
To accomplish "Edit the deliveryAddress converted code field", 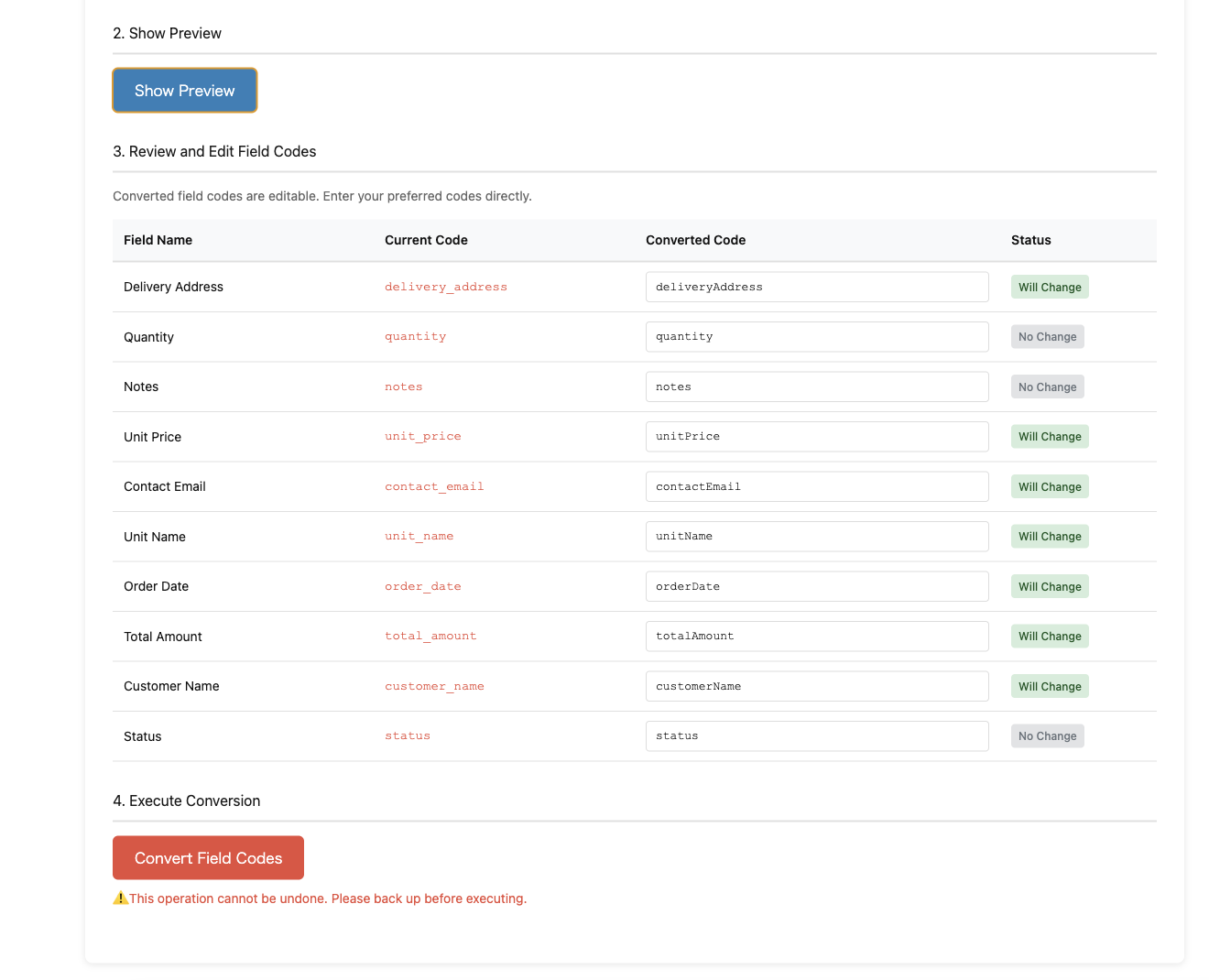I will (817, 287).
